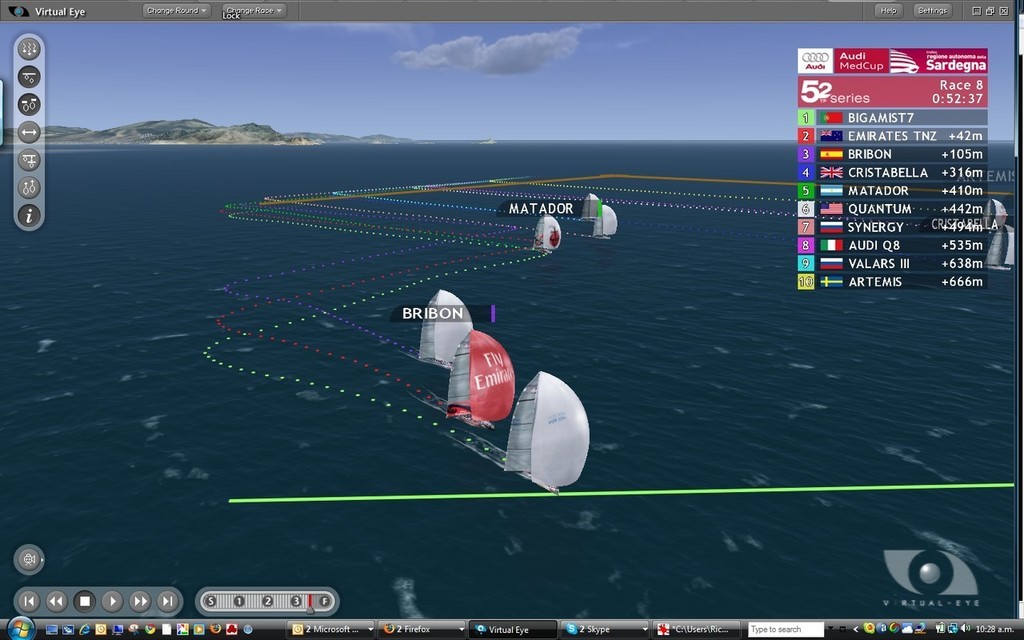Launch Firefox from quick launch bar

click(215, 630)
